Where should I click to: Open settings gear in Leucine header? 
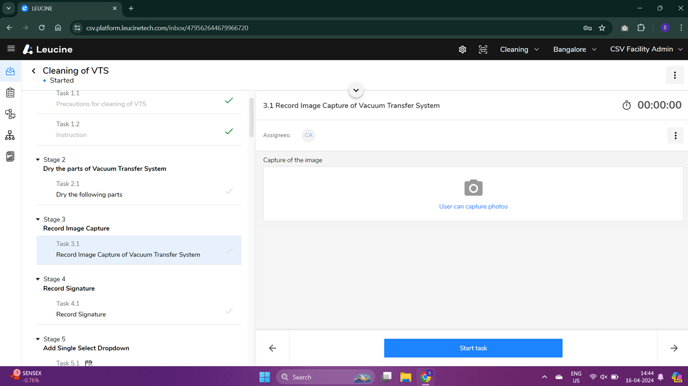pyautogui.click(x=462, y=50)
